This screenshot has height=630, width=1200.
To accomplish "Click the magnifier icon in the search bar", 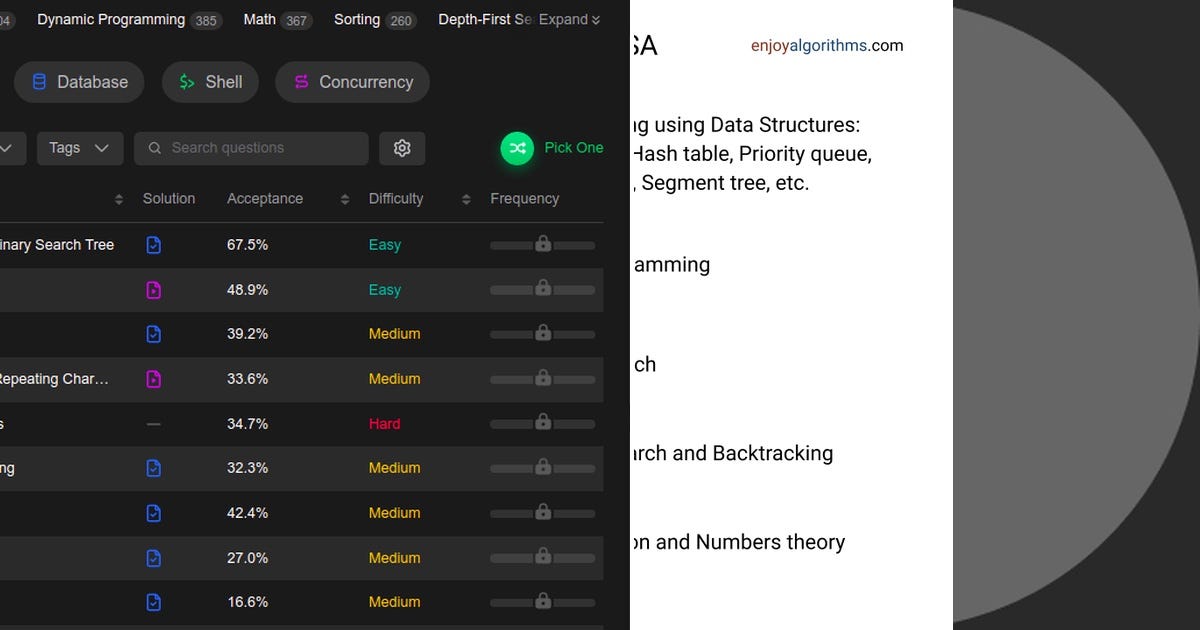I will (x=155, y=147).
